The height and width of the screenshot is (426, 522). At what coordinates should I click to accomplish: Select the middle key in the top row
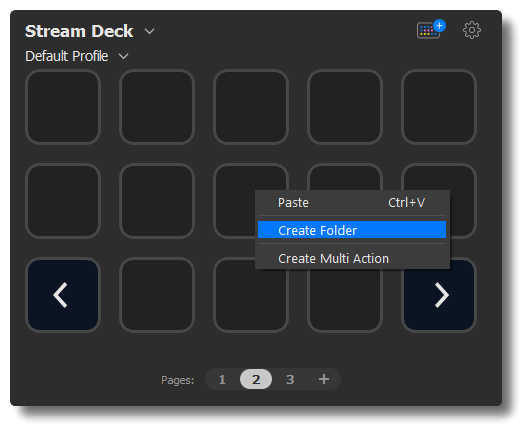(251, 107)
